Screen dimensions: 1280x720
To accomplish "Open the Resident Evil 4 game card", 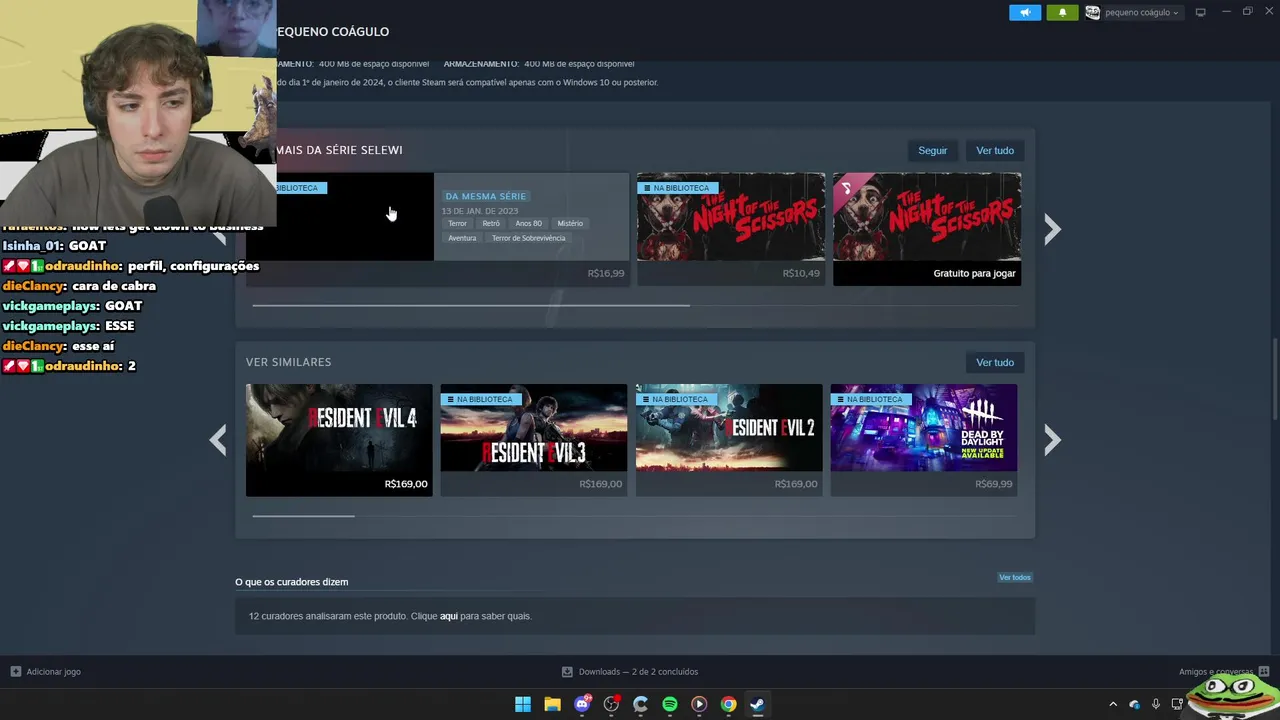I will 339,440.
